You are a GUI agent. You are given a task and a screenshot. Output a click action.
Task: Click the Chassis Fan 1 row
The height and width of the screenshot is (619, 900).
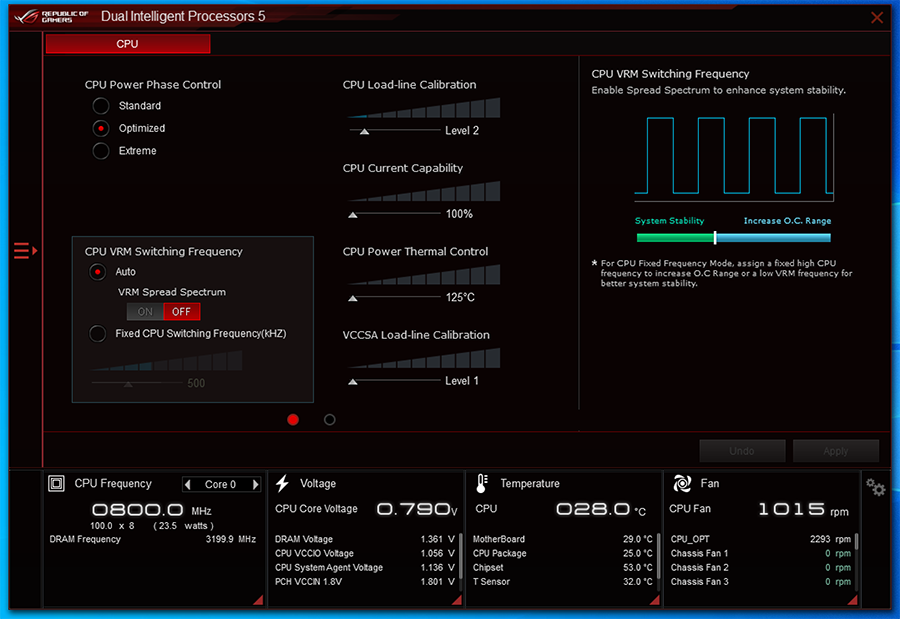tap(761, 554)
